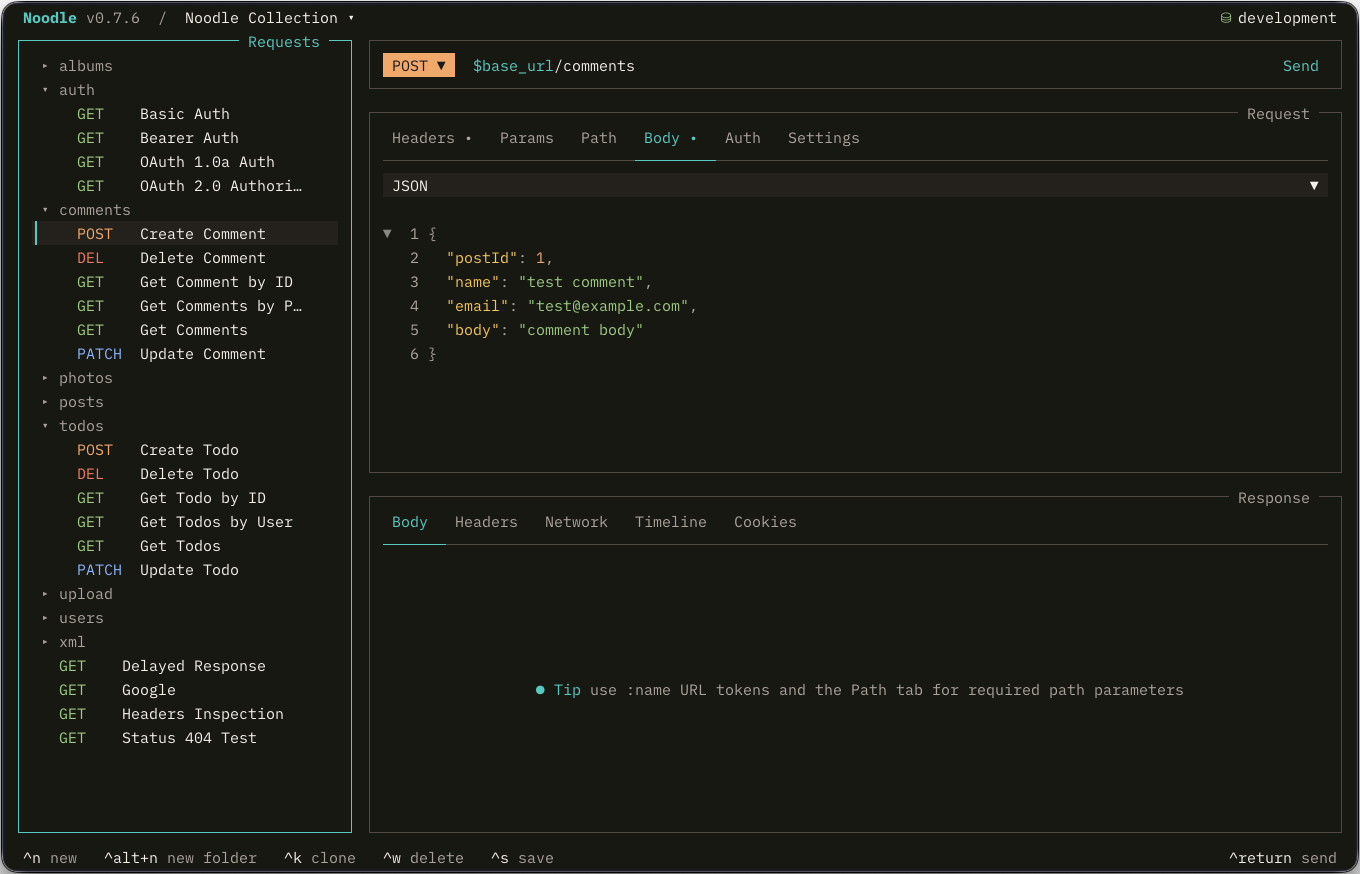The height and width of the screenshot is (874, 1360).
Task: Click the ^s save shortcut
Action: (522, 858)
